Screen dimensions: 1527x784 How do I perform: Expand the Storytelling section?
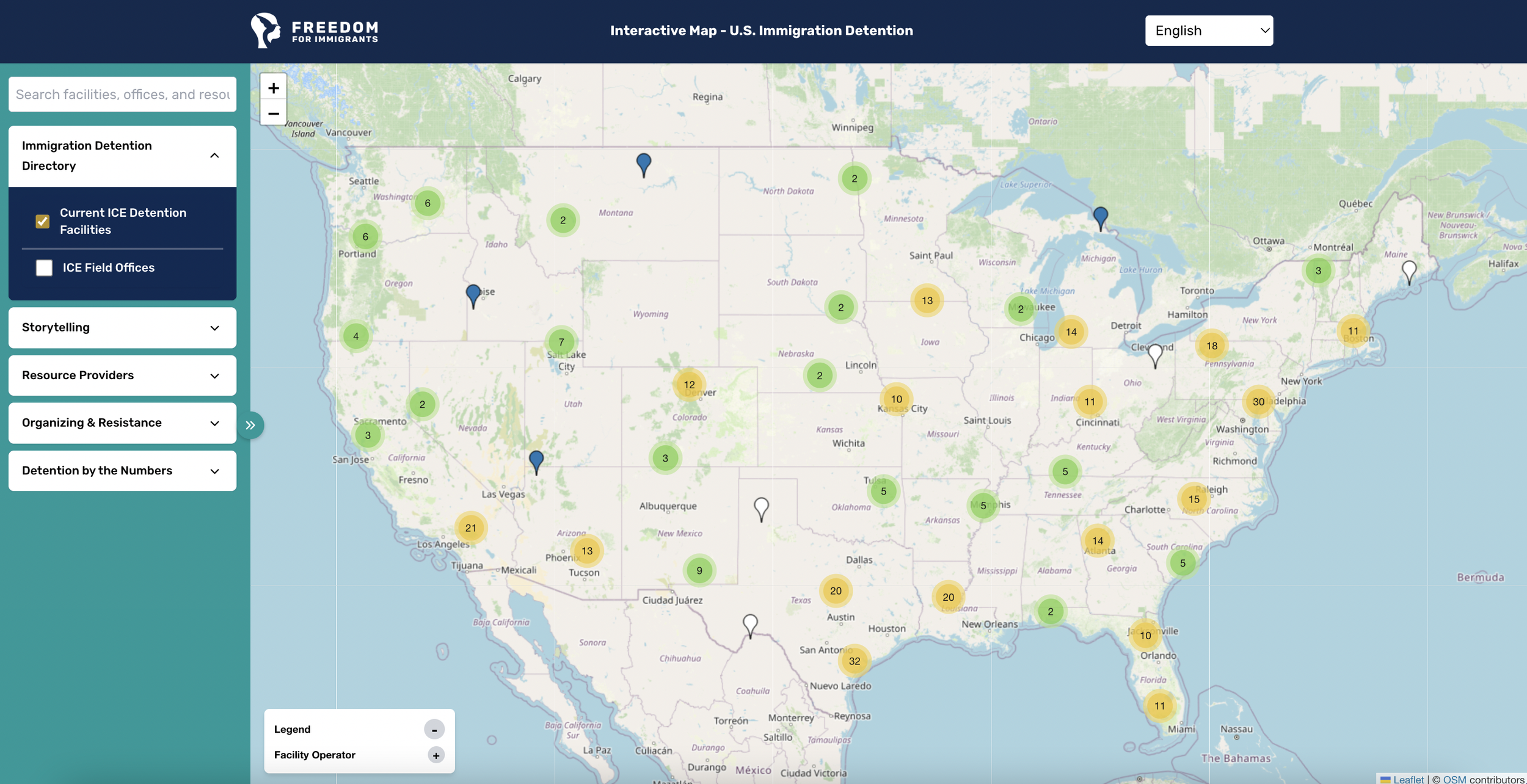[122, 327]
